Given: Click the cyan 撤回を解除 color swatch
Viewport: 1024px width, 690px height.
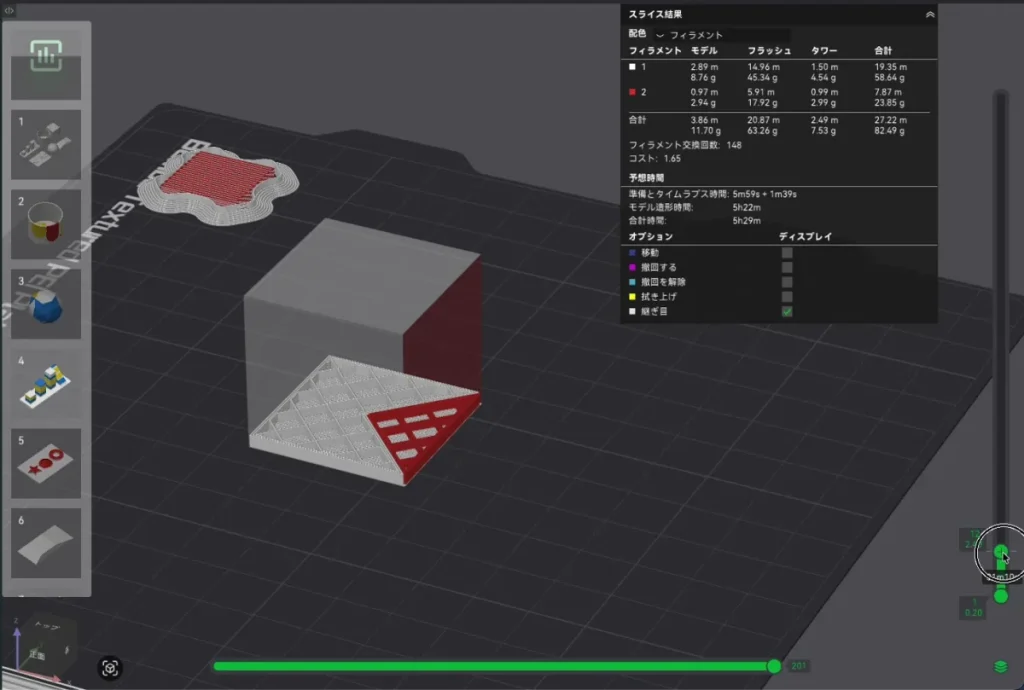Looking at the screenshot, I should 632,282.
